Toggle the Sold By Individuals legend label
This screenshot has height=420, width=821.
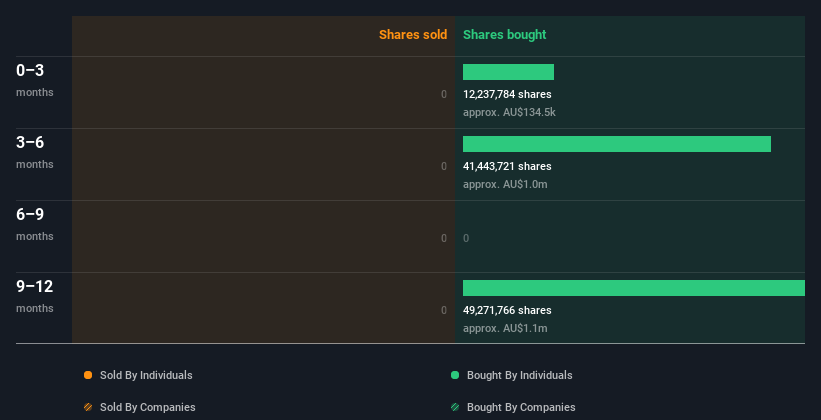point(146,375)
